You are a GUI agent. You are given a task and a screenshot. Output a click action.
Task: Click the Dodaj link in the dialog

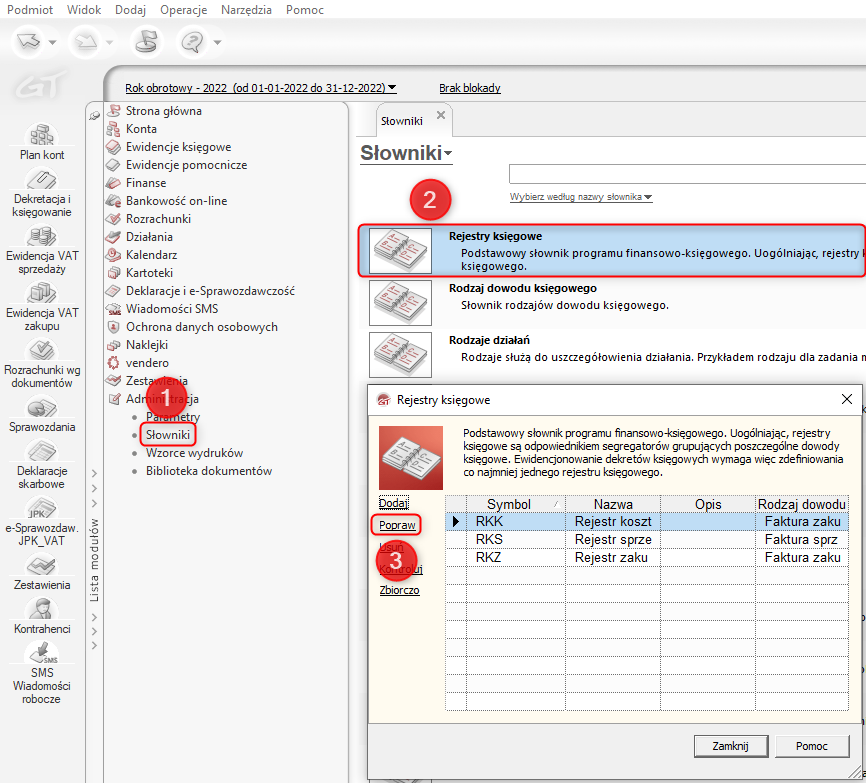[x=394, y=503]
